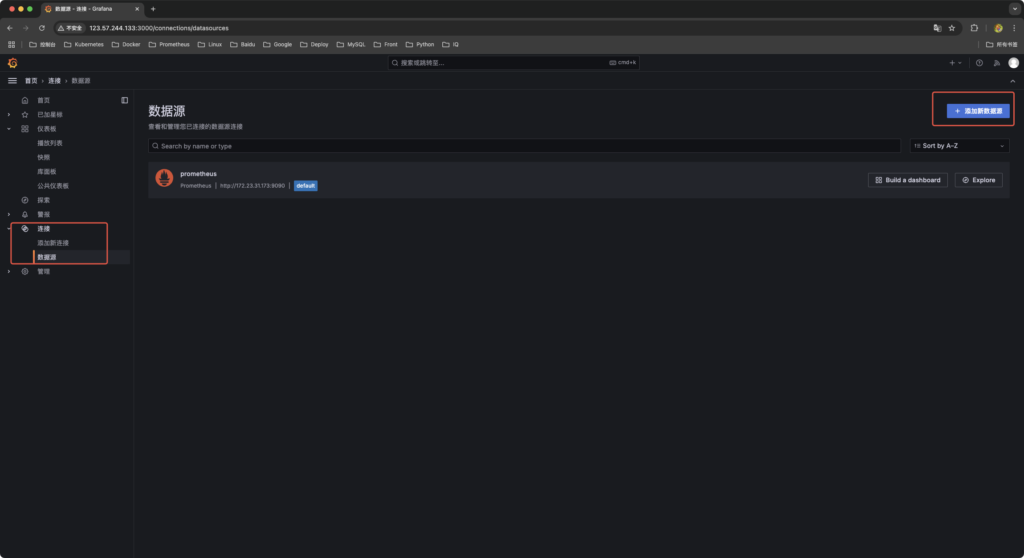
Task: Expand the 已加星标 section in sidebar
Action: [10, 115]
